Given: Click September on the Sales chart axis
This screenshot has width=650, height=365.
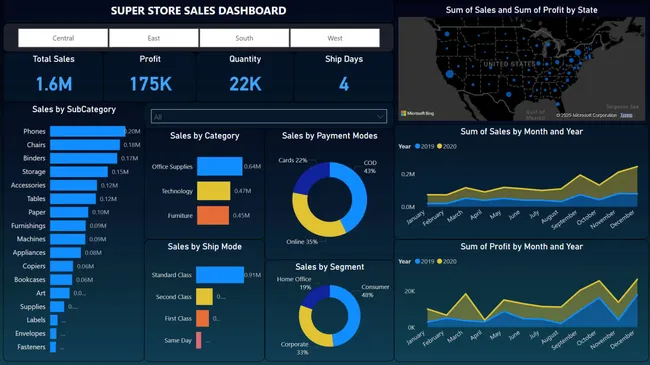Looking at the screenshot, I should click(565, 219).
